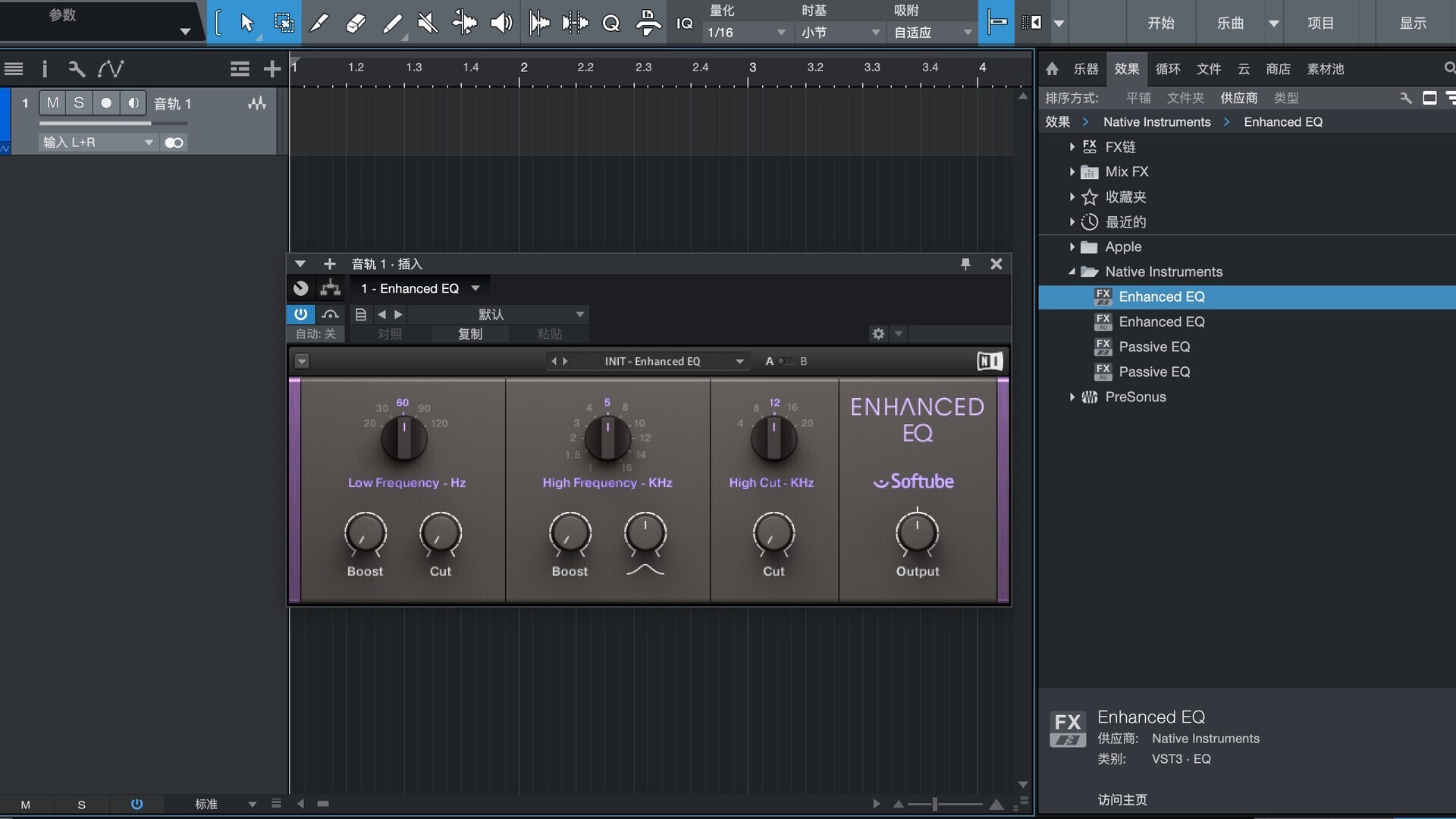
Task: Click the preset file icon in plugin window
Action: (x=361, y=314)
